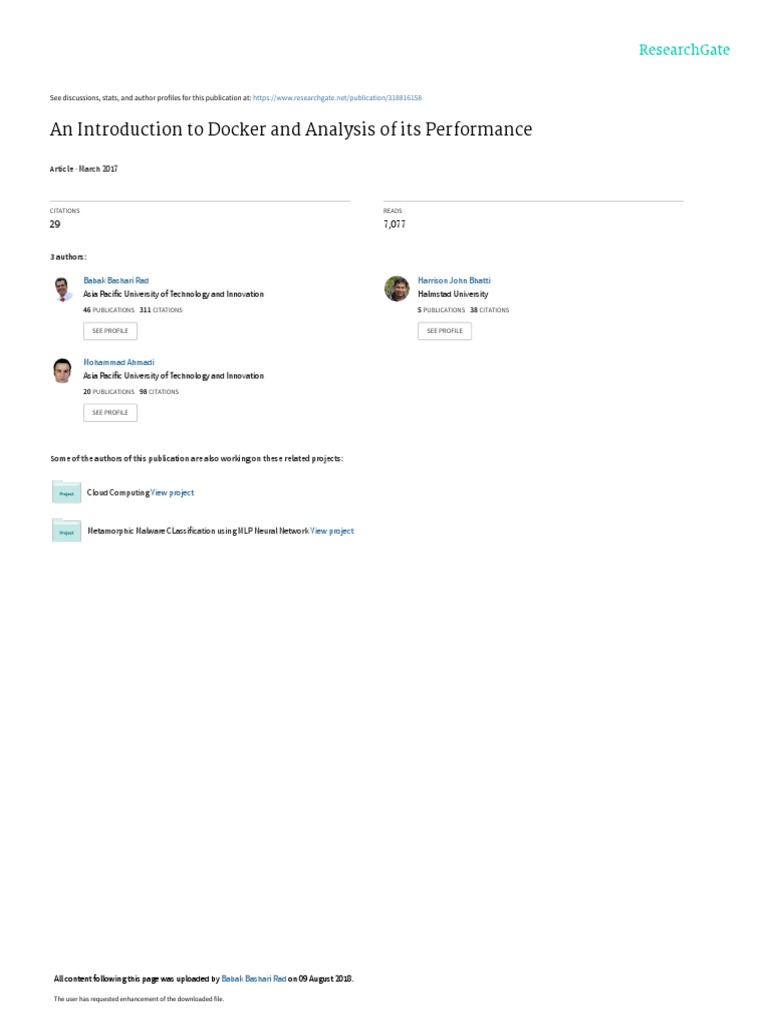Click the Metamorphic Malware project folder icon
Image resolution: width=768 pixels, height=1024 pixels.
(66, 531)
